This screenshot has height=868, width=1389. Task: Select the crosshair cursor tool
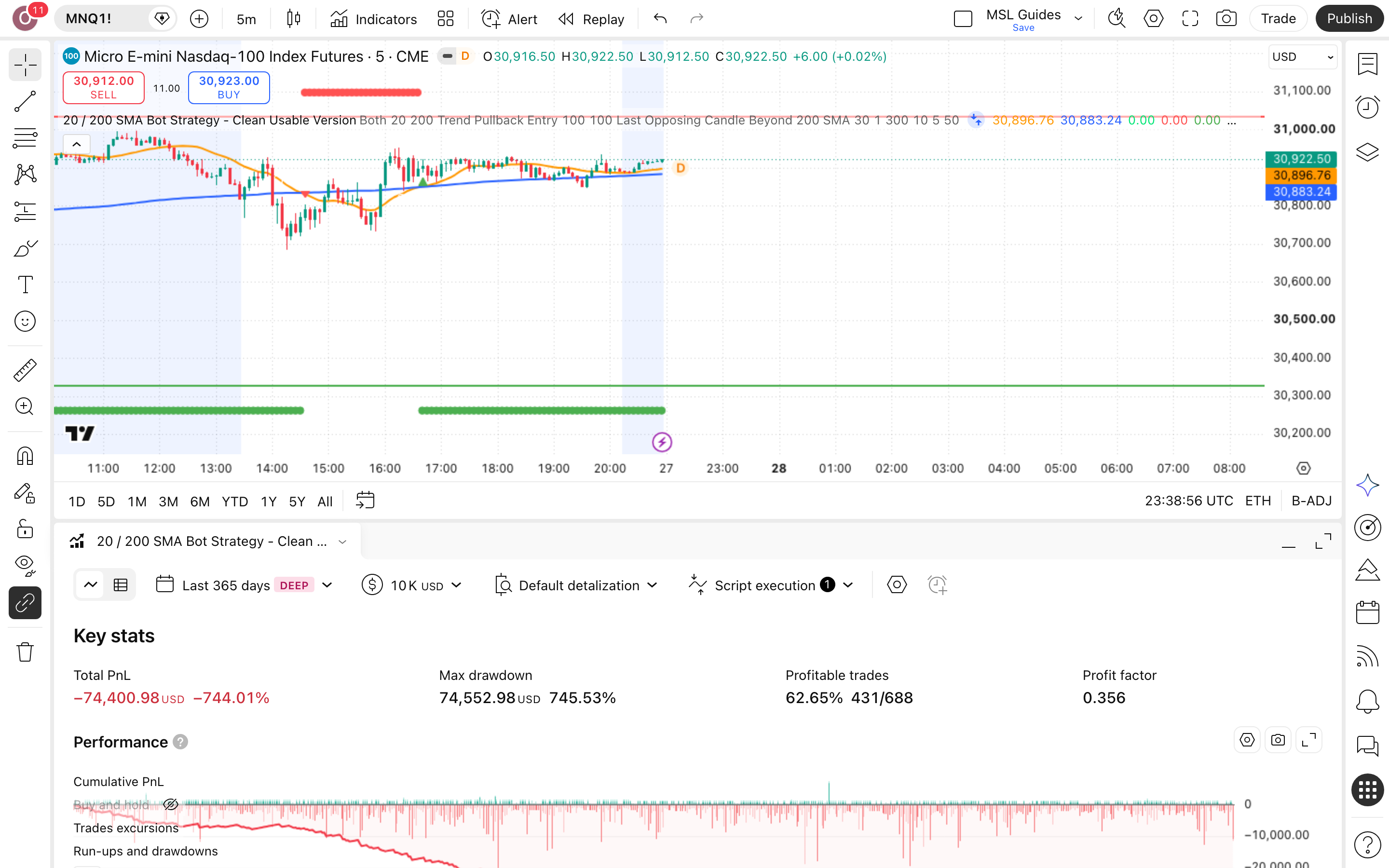coord(25,65)
